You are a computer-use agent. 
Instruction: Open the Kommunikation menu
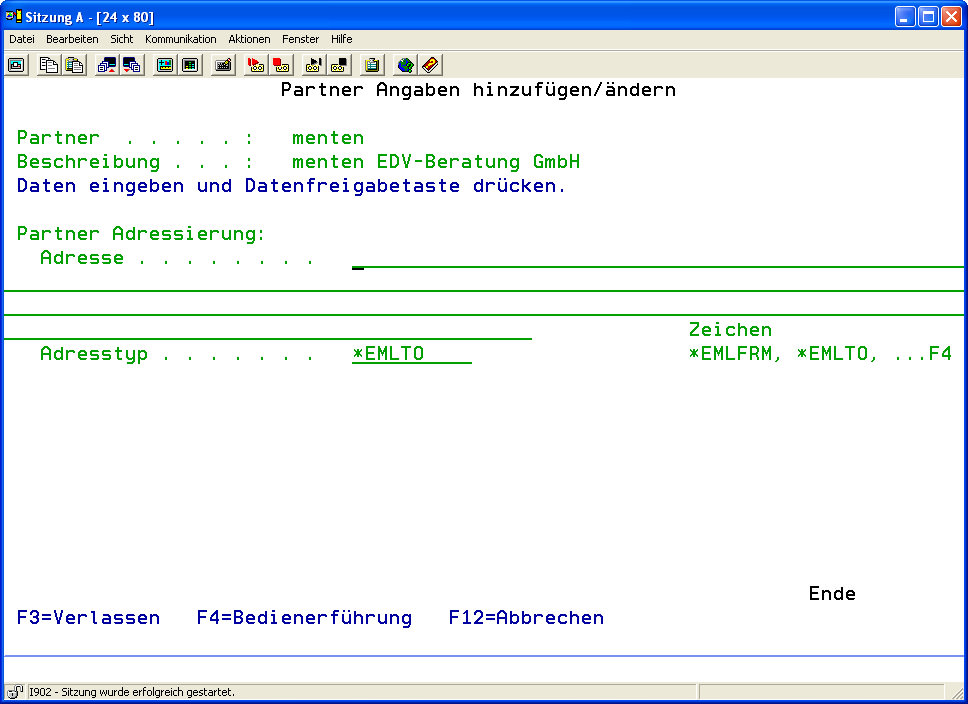pyautogui.click(x=180, y=39)
